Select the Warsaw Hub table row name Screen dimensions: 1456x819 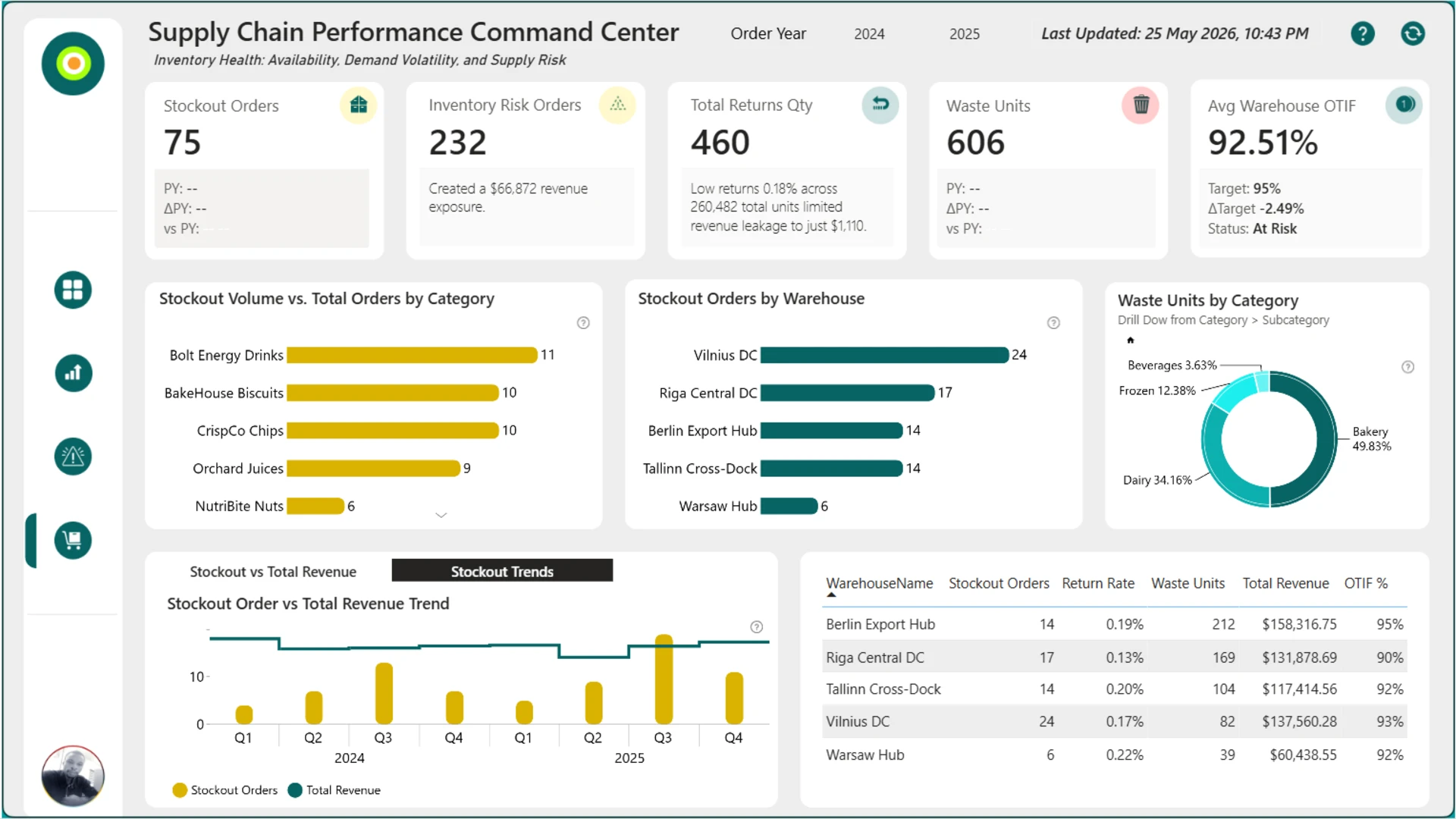click(865, 755)
